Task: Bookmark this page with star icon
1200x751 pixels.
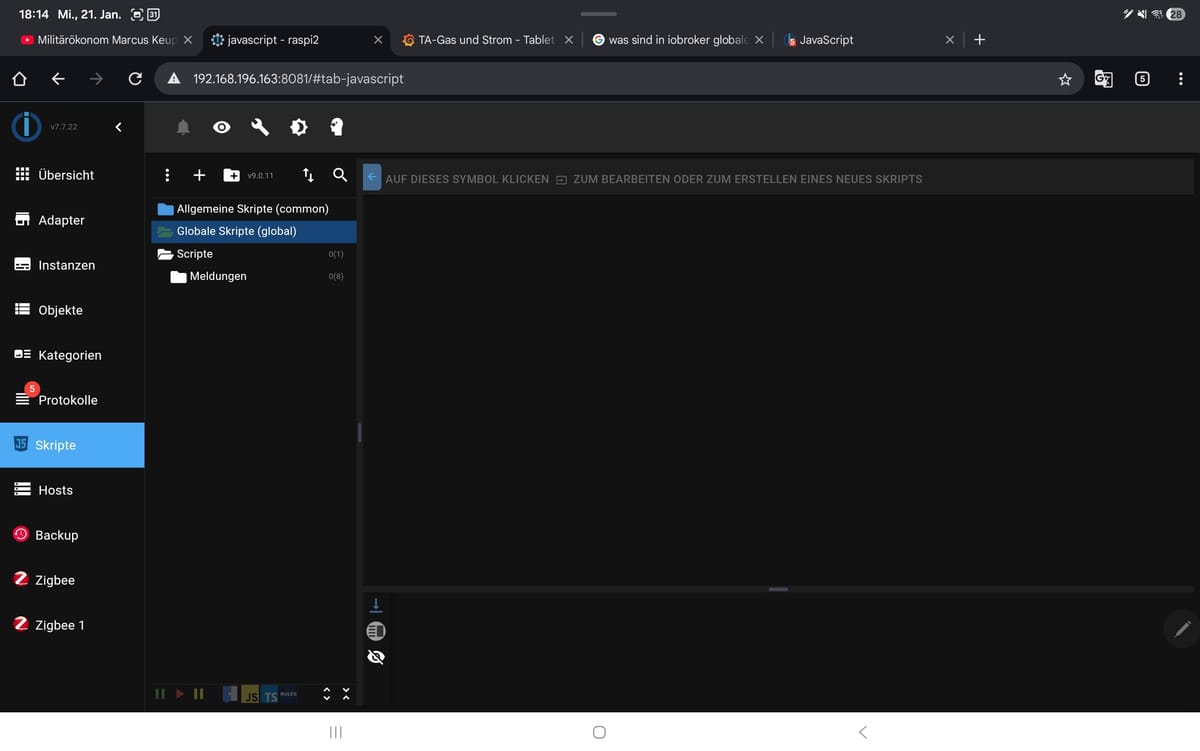Action: (1065, 78)
